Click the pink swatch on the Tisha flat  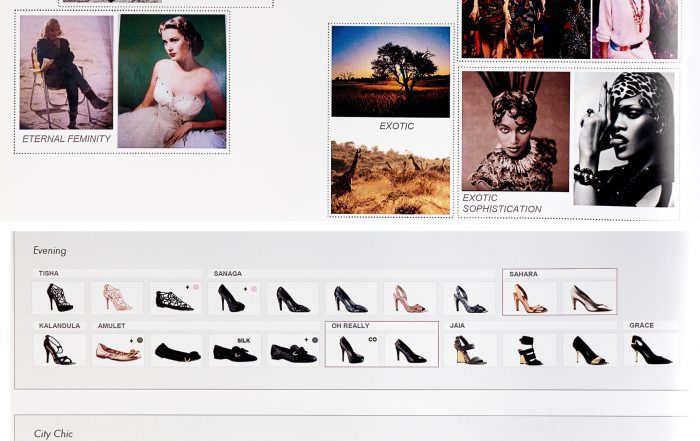point(196,287)
